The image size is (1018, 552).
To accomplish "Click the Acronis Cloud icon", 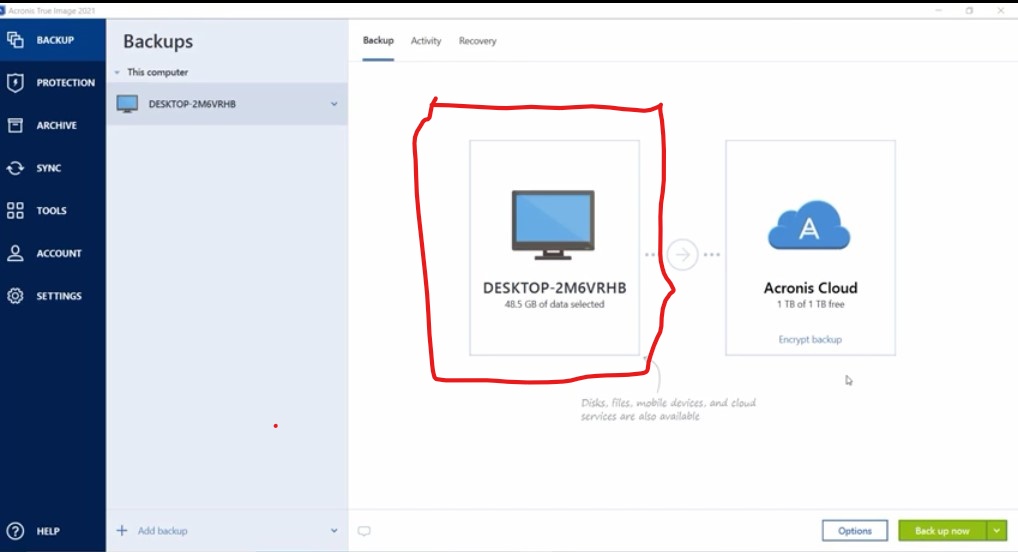I will 809,225.
